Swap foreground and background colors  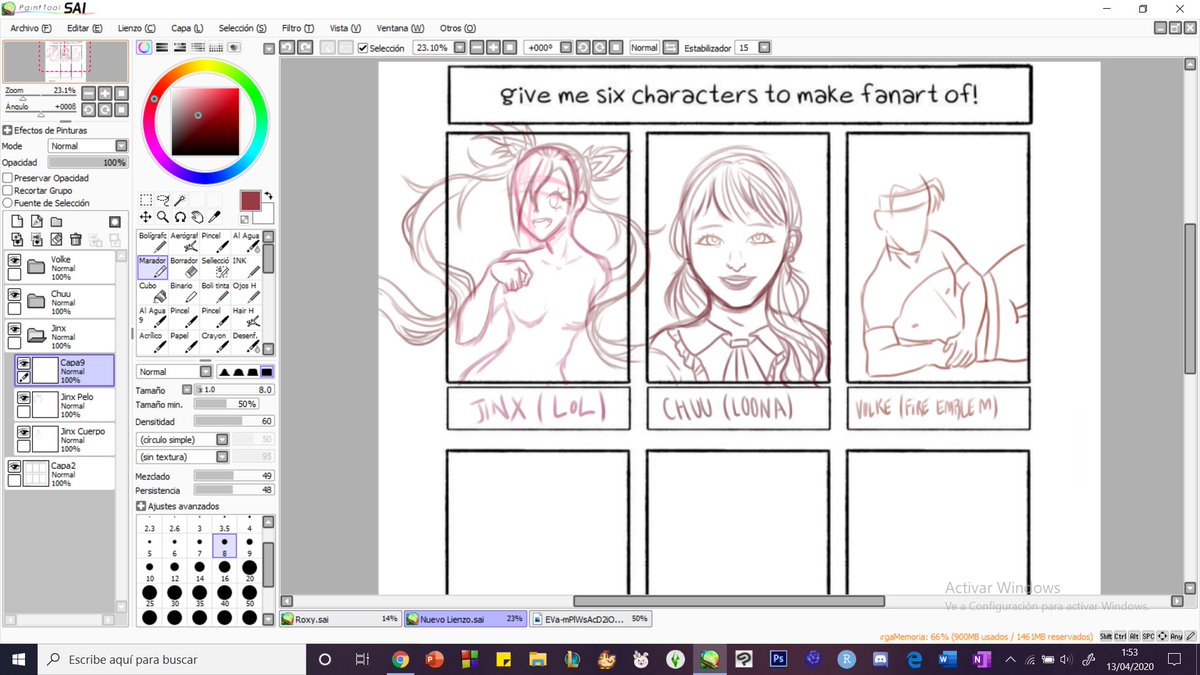click(x=269, y=195)
